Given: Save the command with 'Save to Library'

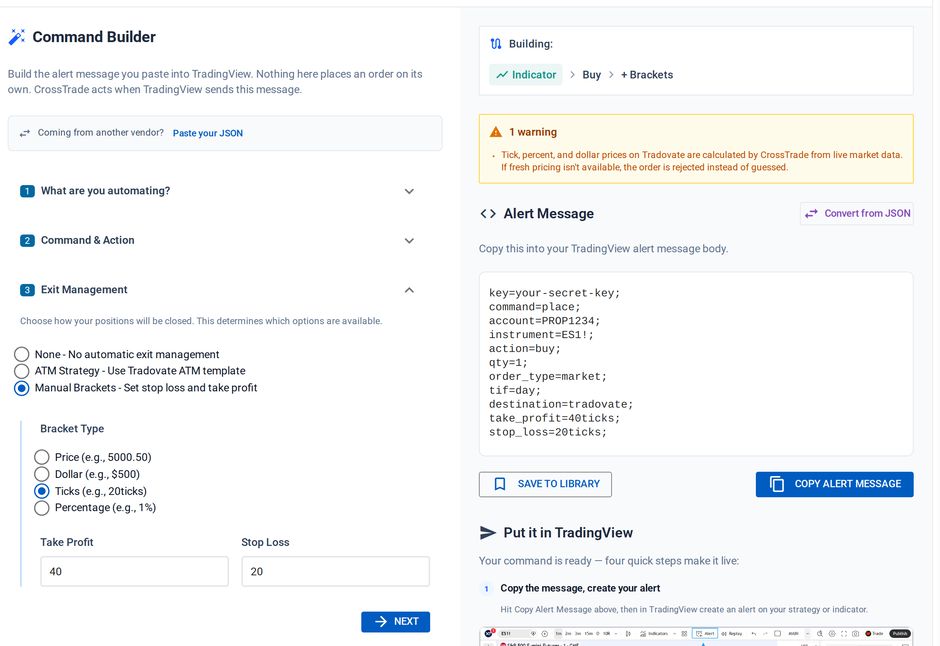Looking at the screenshot, I should tap(546, 484).
